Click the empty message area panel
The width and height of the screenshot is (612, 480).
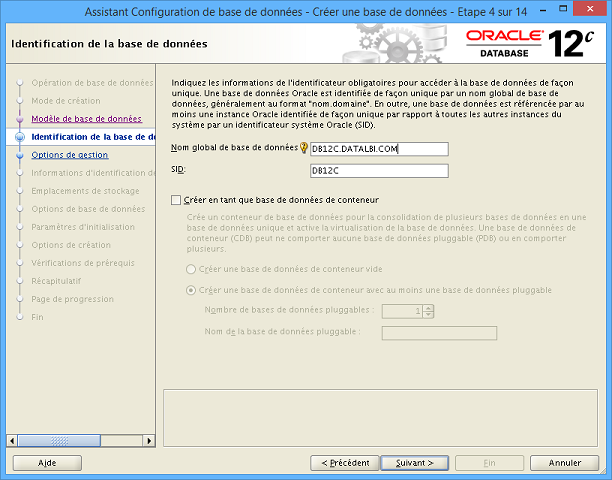click(381, 418)
